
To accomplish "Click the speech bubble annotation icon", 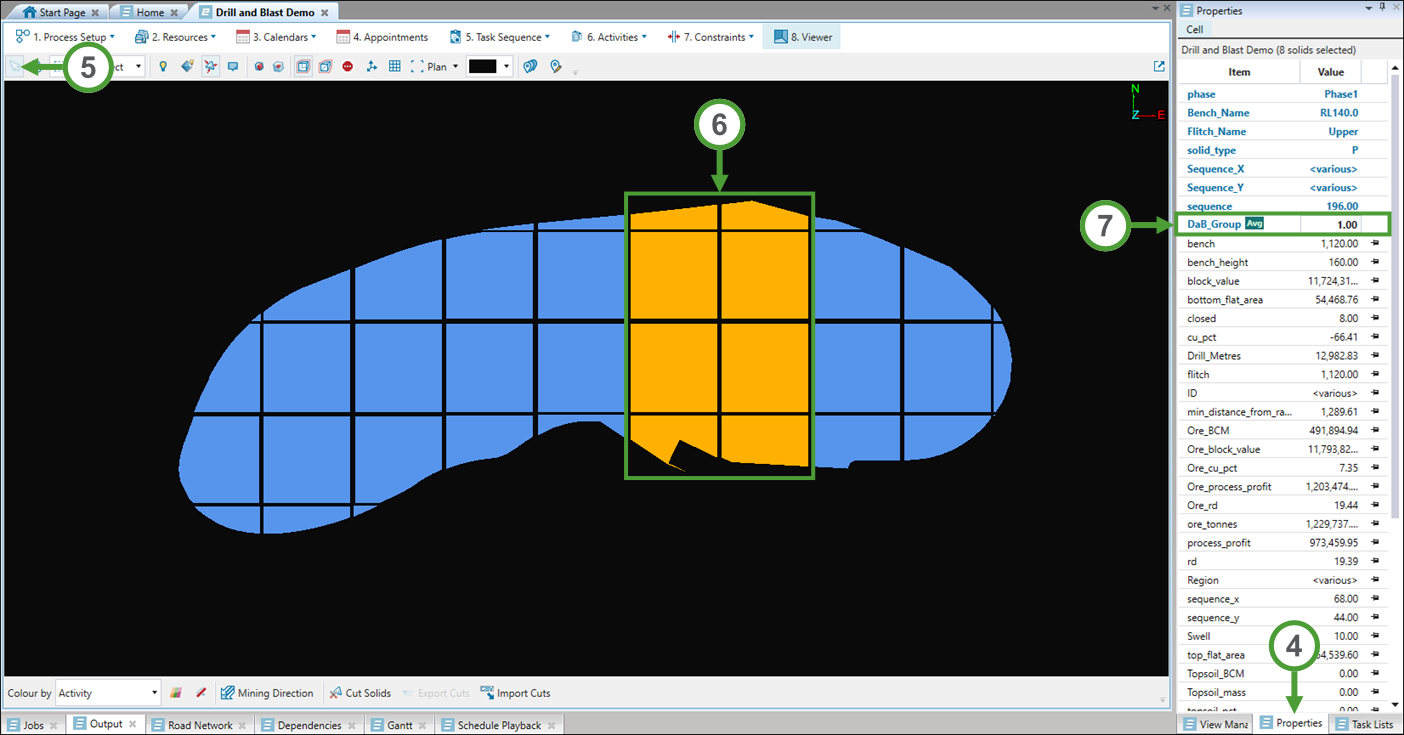I will click(233, 66).
